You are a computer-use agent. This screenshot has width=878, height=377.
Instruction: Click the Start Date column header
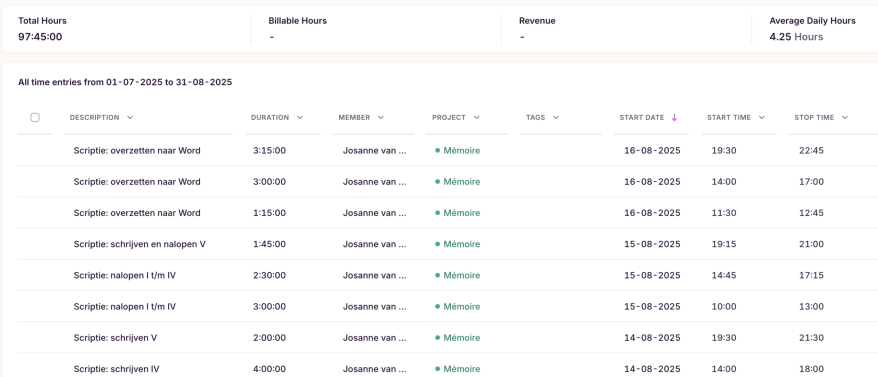pyautogui.click(x=642, y=118)
